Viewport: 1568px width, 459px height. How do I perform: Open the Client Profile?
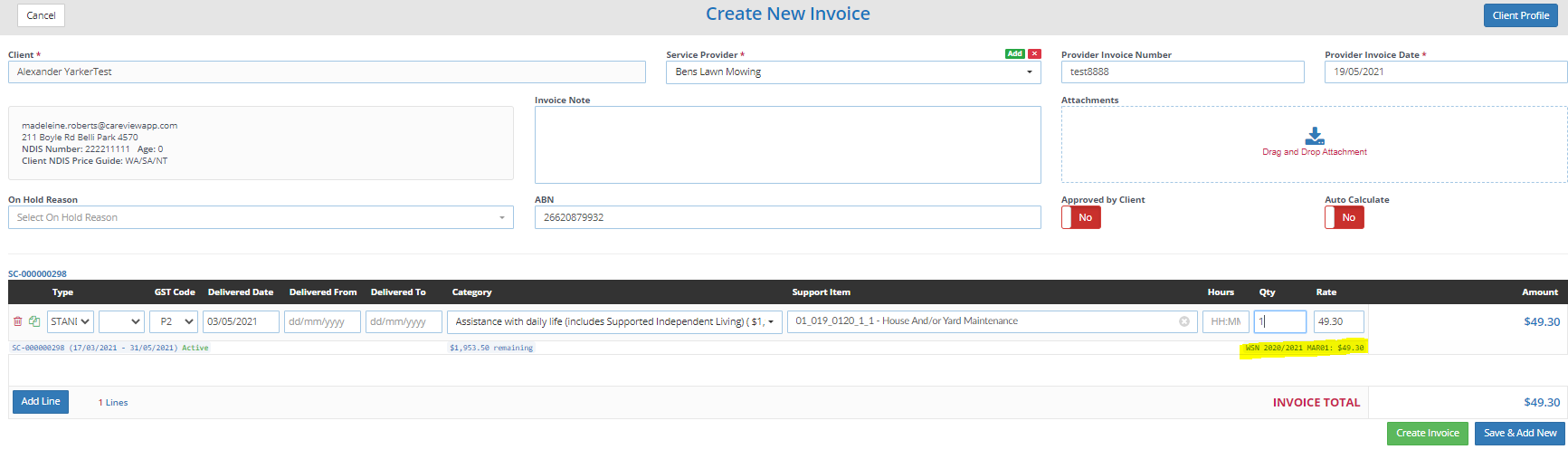point(1521,15)
